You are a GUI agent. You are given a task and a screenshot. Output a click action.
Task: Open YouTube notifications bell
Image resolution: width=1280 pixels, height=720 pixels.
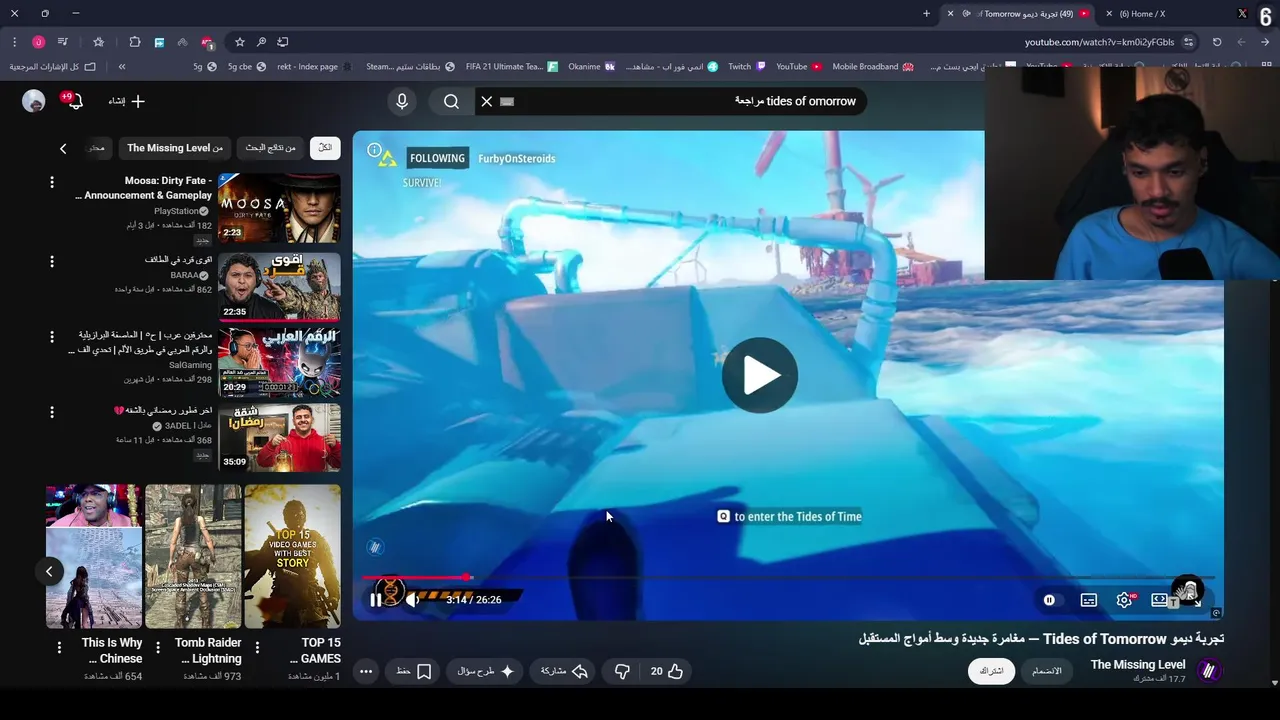(73, 101)
